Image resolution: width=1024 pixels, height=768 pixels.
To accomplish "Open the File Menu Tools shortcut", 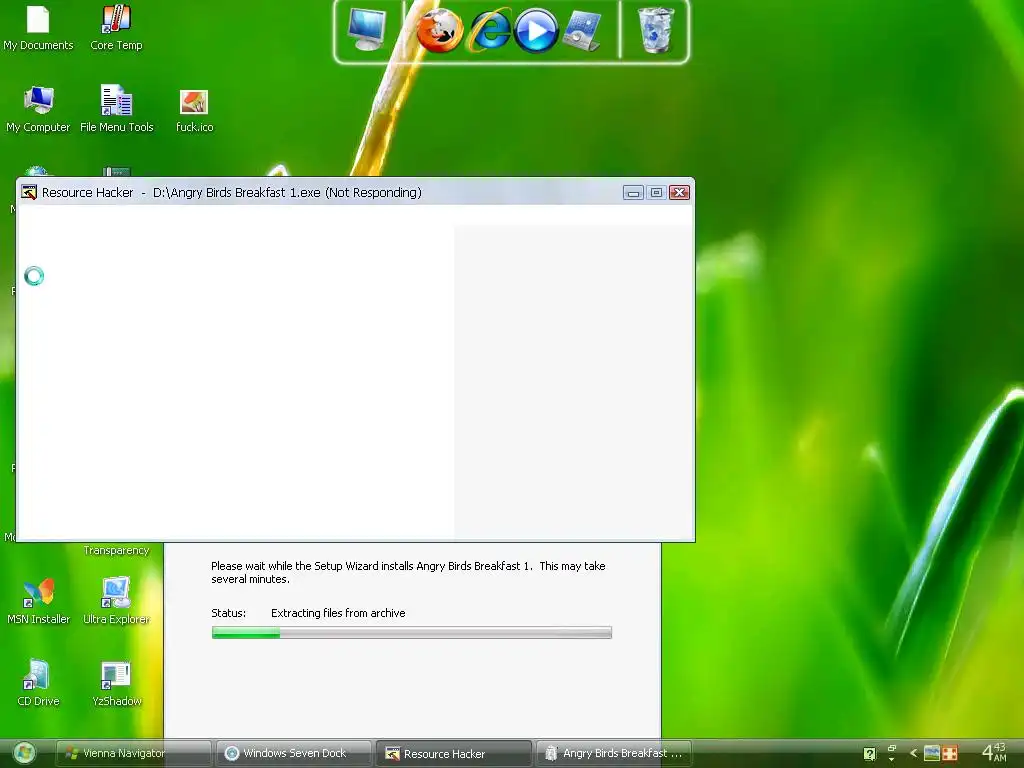I will pos(116,108).
